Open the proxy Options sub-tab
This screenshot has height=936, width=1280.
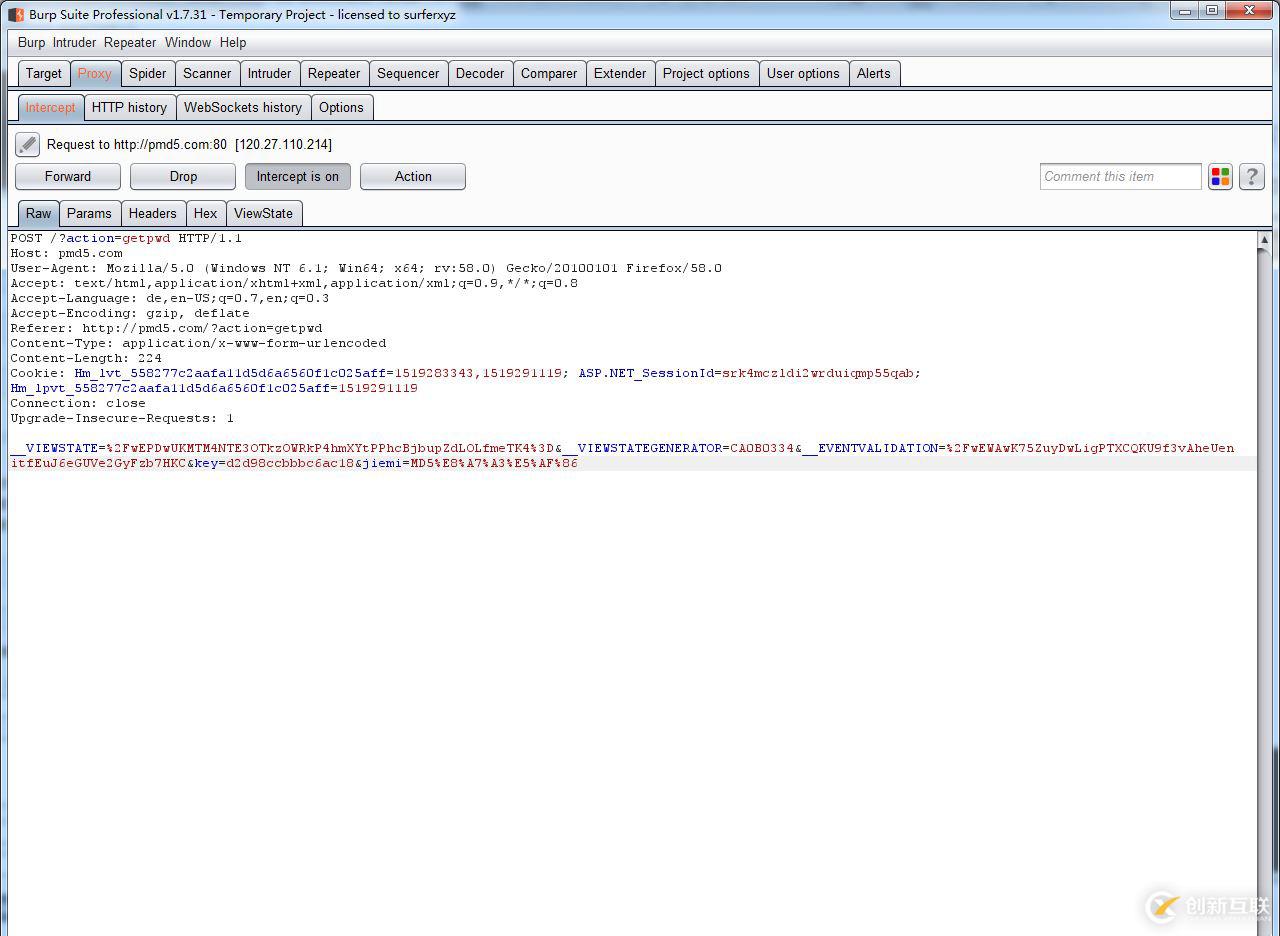[342, 108]
